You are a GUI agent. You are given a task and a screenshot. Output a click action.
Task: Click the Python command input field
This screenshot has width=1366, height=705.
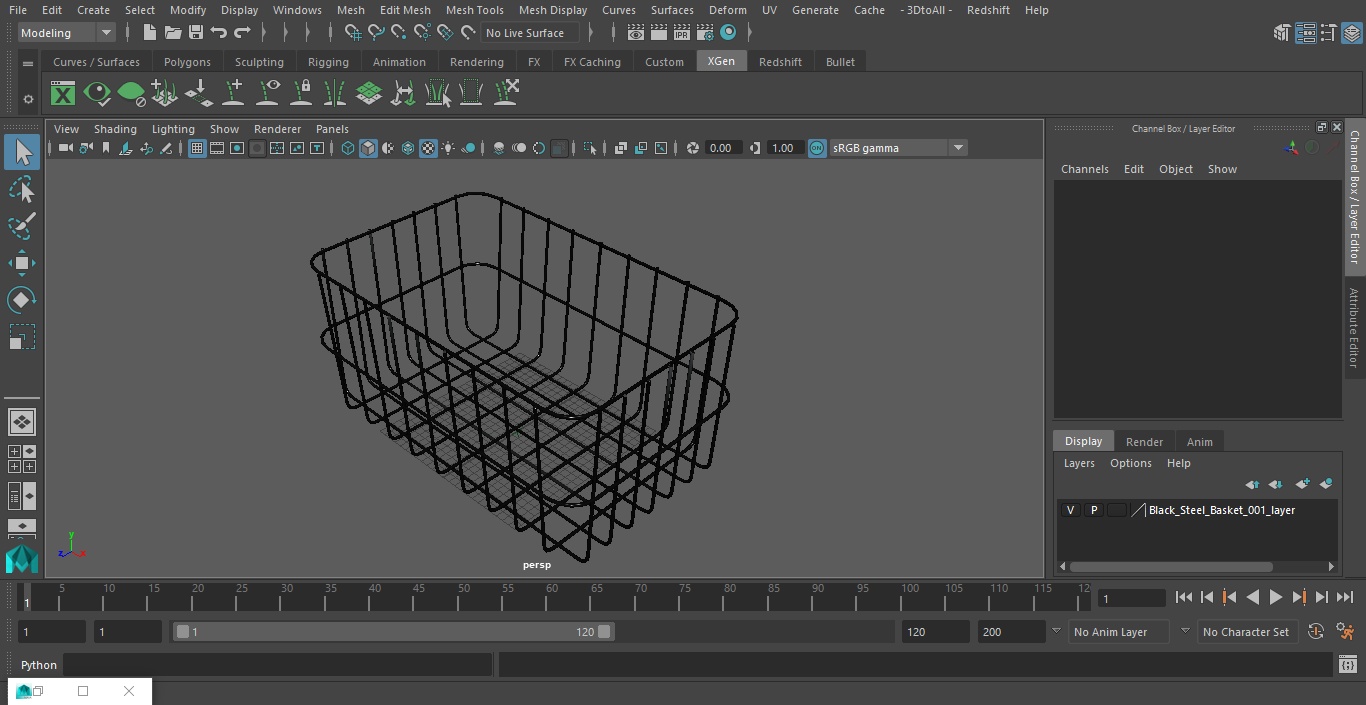click(x=278, y=665)
